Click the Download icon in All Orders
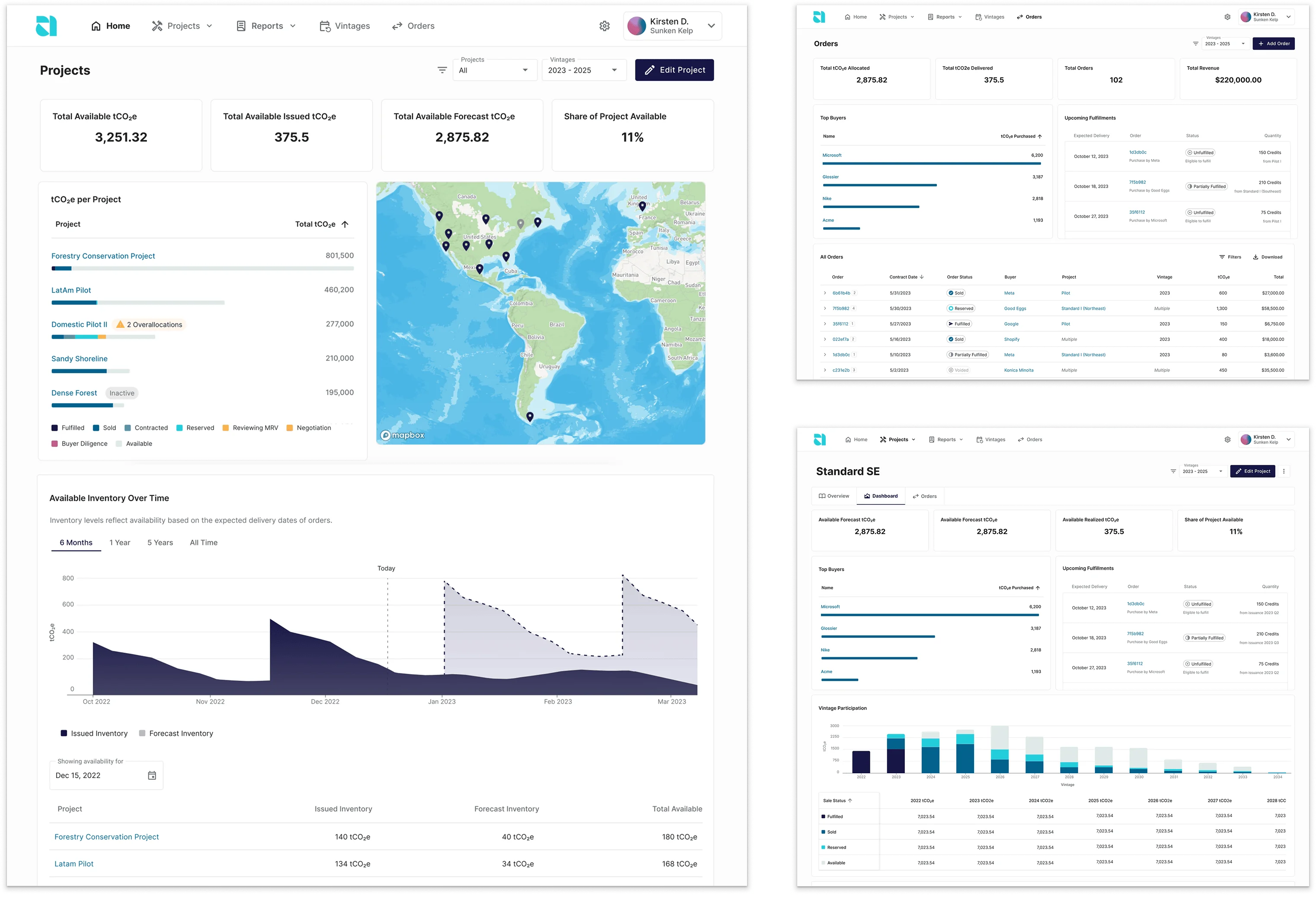 pos(1255,257)
